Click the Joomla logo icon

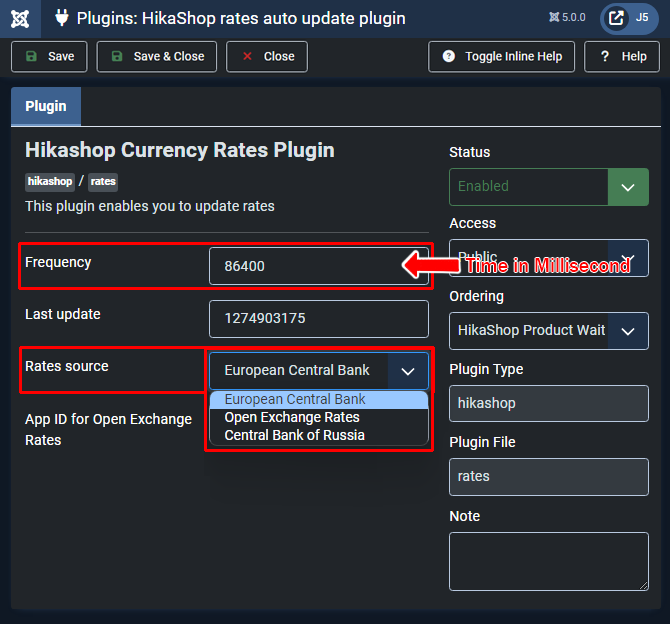[20, 18]
